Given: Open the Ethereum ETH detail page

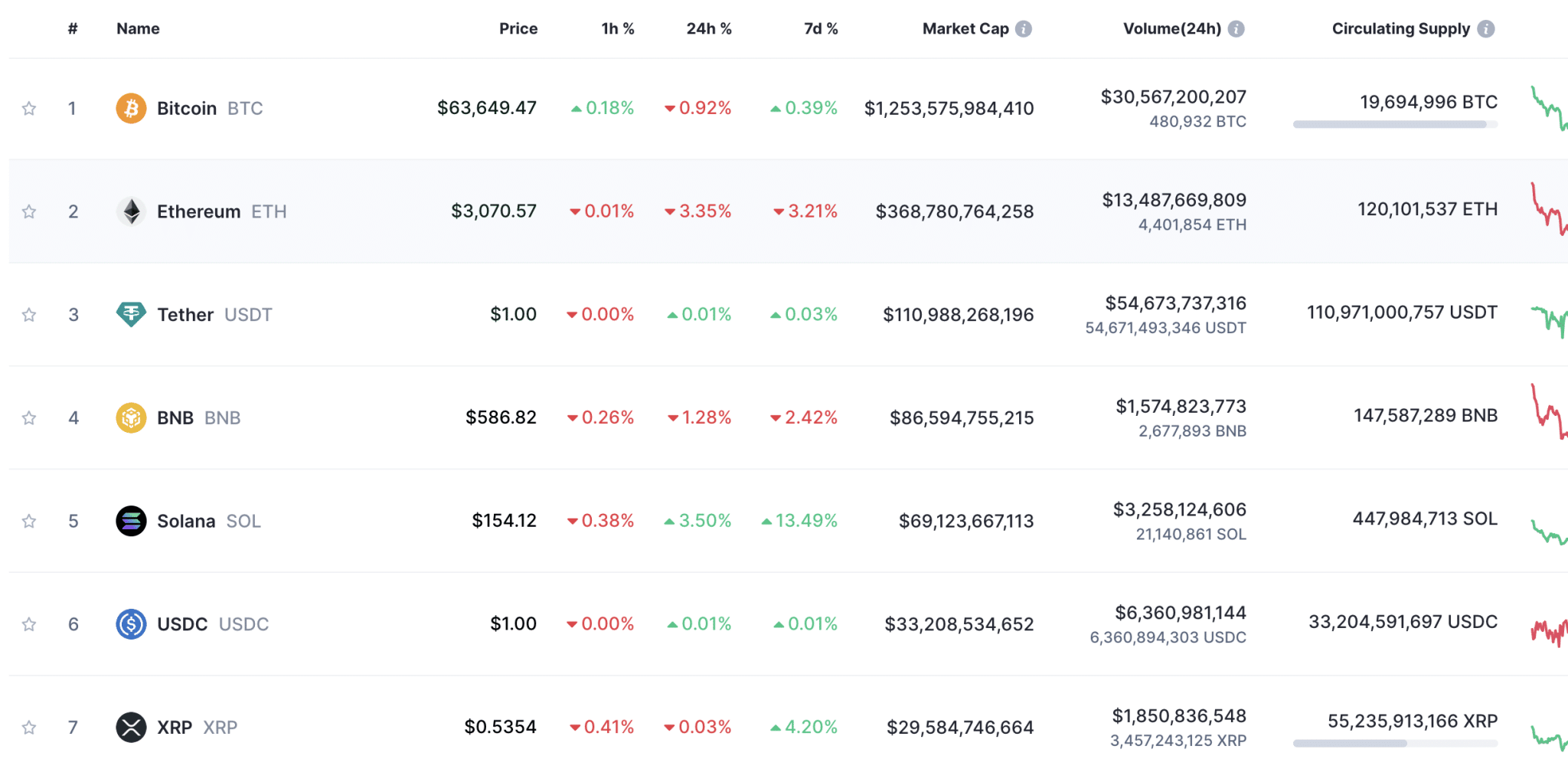Looking at the screenshot, I should (222, 211).
